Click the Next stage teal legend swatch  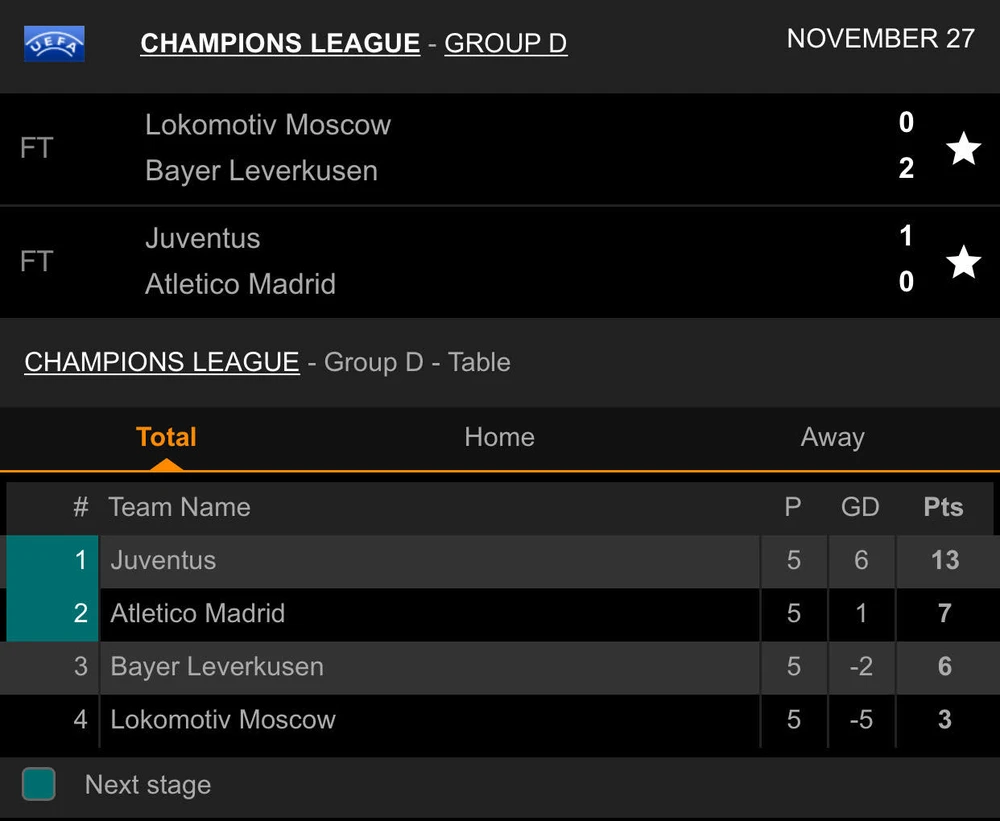pos(39,785)
